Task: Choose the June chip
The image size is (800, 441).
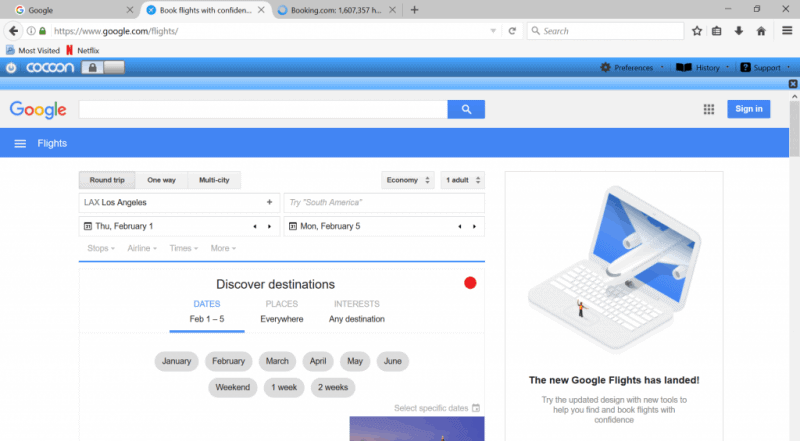Action: [x=393, y=361]
